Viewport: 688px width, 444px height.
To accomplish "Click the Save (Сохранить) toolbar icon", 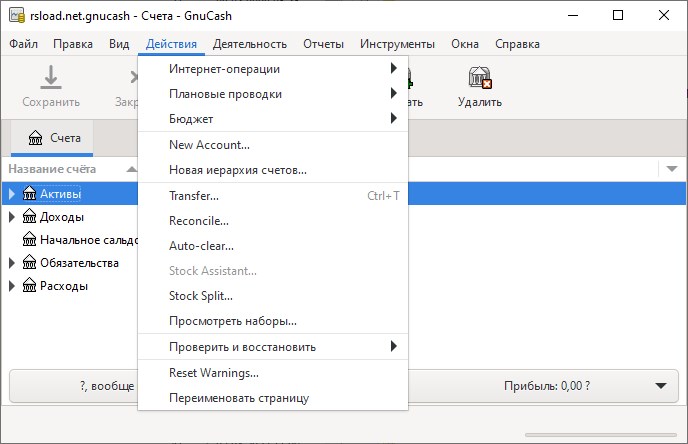I will point(51,78).
